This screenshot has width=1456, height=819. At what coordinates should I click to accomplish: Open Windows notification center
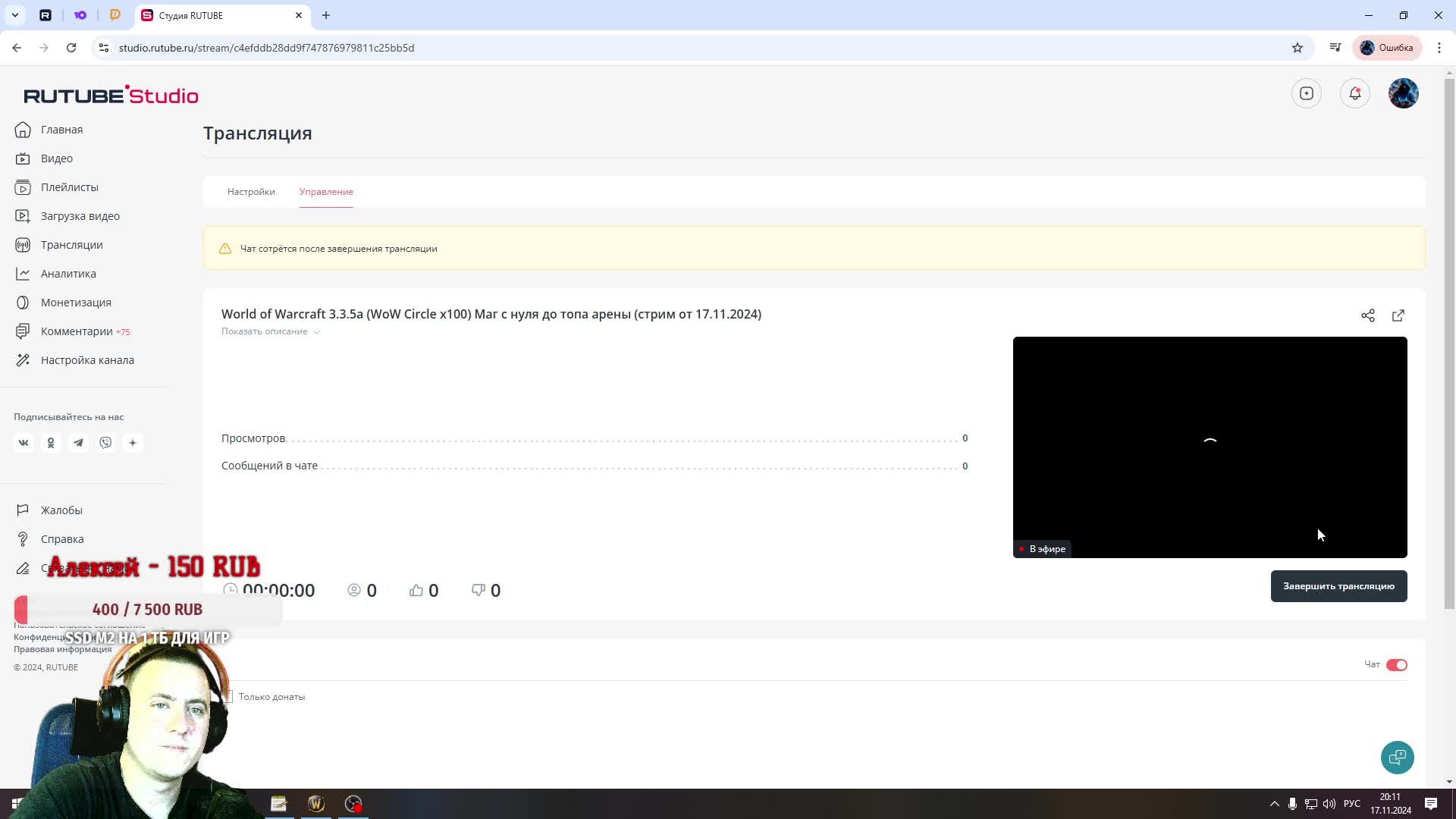point(1431,804)
